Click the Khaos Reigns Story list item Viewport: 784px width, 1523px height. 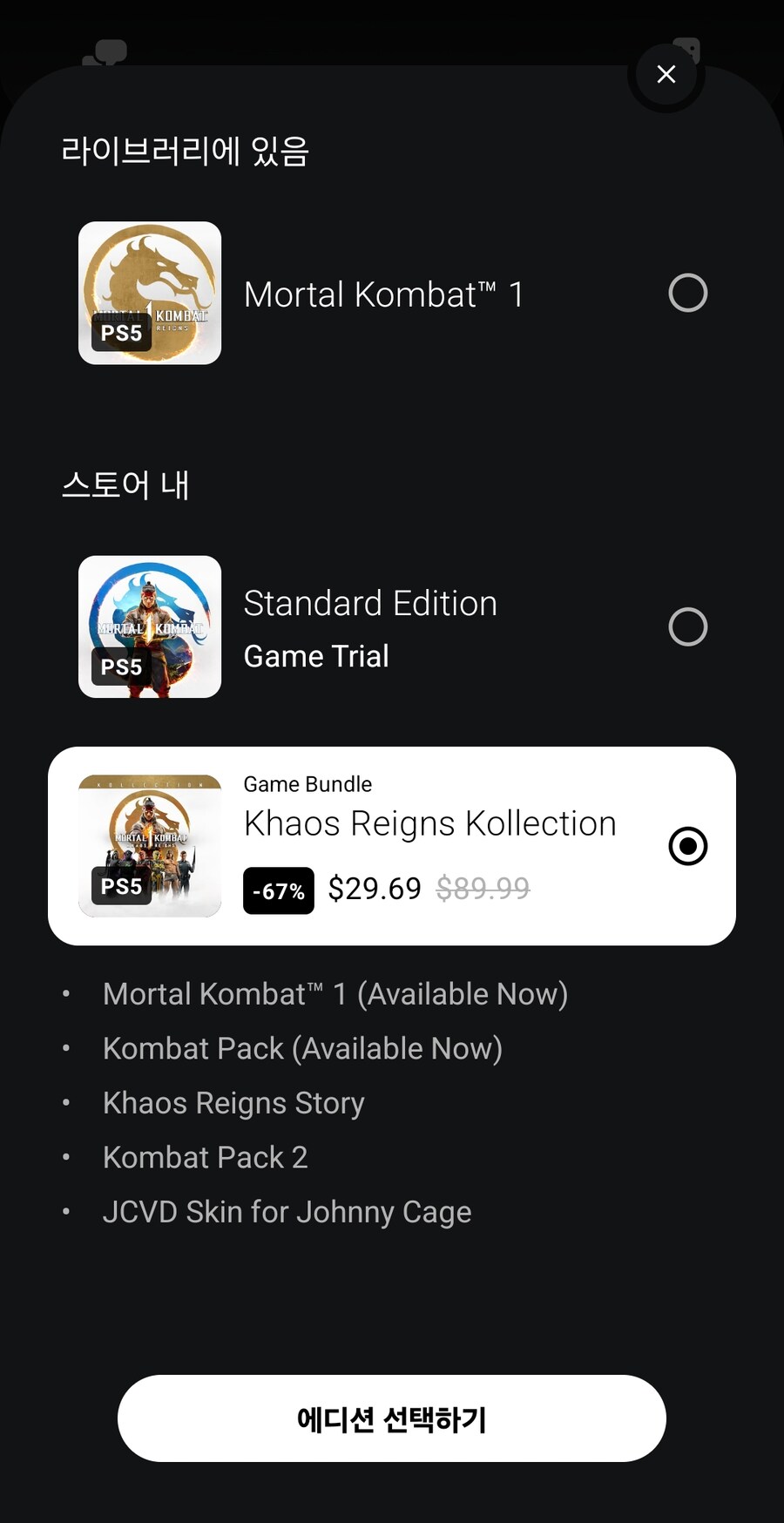click(233, 1103)
